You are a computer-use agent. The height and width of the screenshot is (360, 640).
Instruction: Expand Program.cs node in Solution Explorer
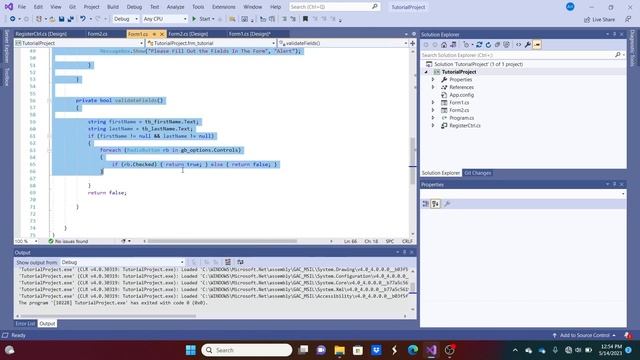click(433, 118)
